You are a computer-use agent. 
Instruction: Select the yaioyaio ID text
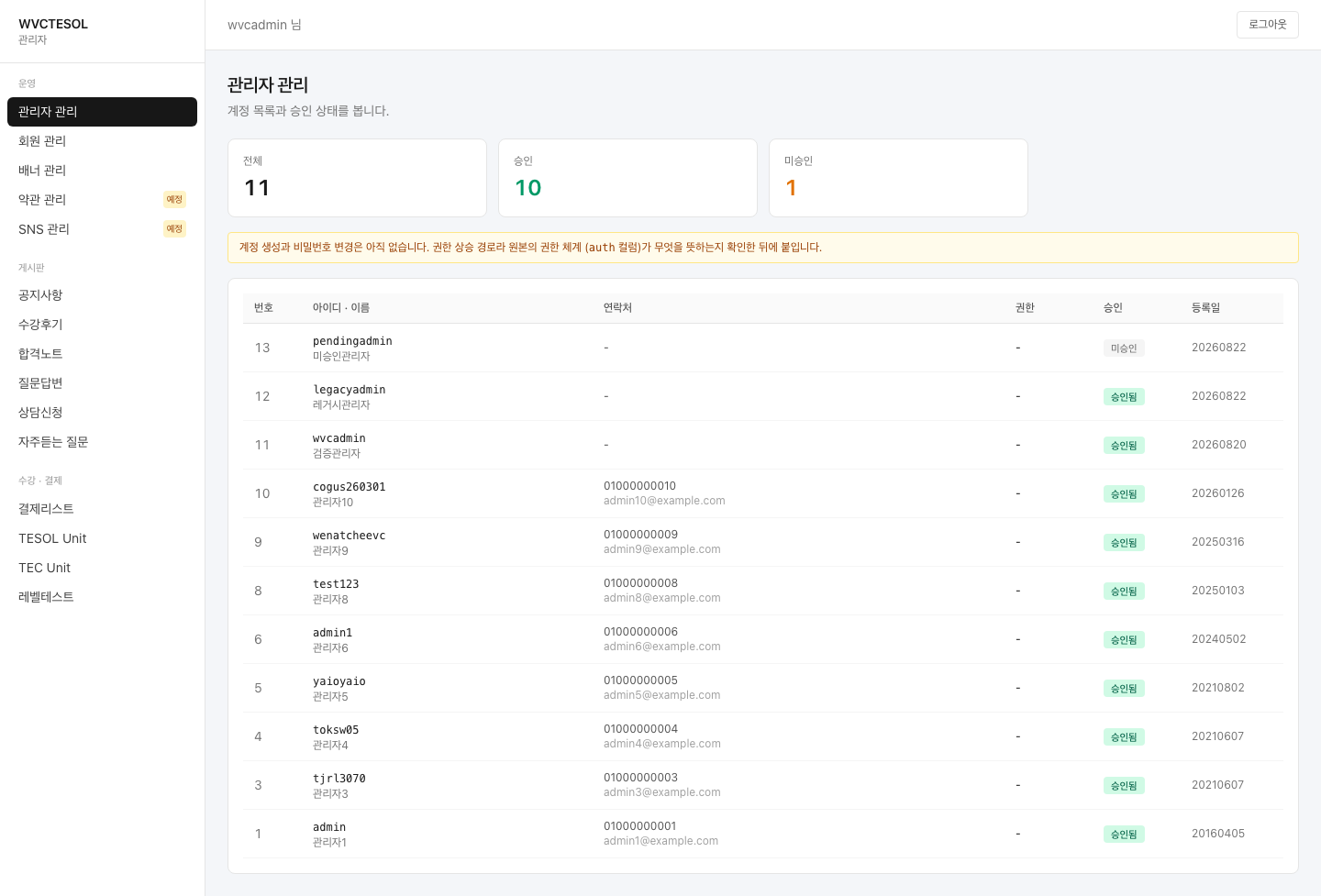[x=339, y=681]
